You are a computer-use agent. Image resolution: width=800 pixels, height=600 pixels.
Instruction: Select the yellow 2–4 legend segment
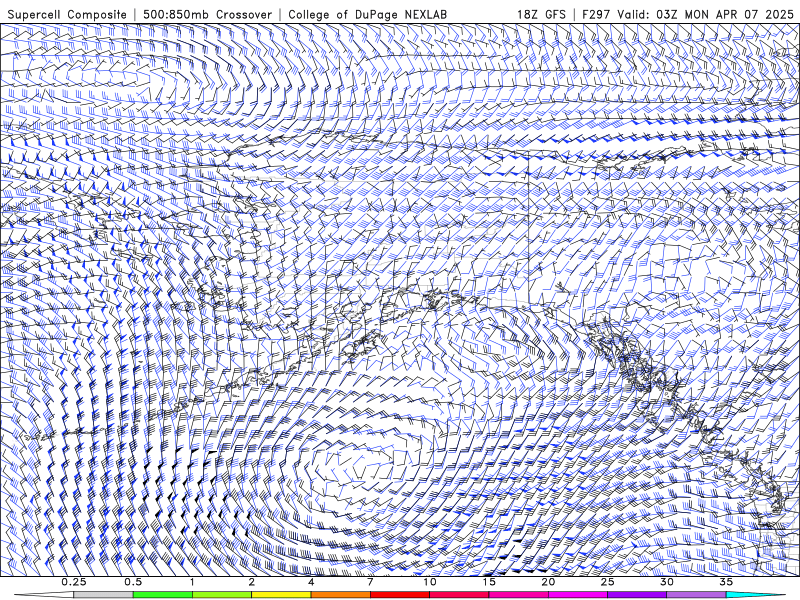[x=281, y=595]
